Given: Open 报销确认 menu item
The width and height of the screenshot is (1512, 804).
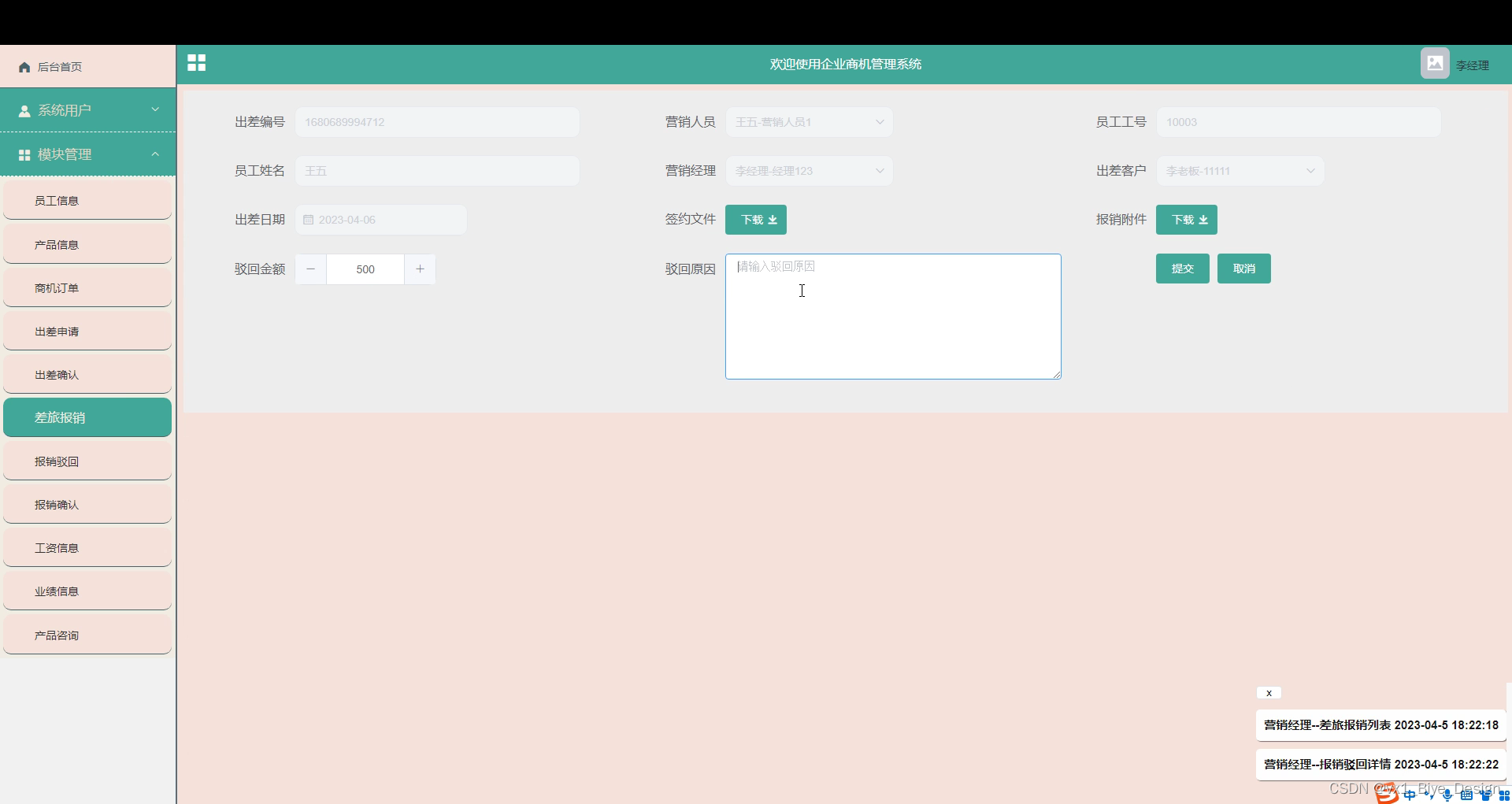Looking at the screenshot, I should 87,505.
